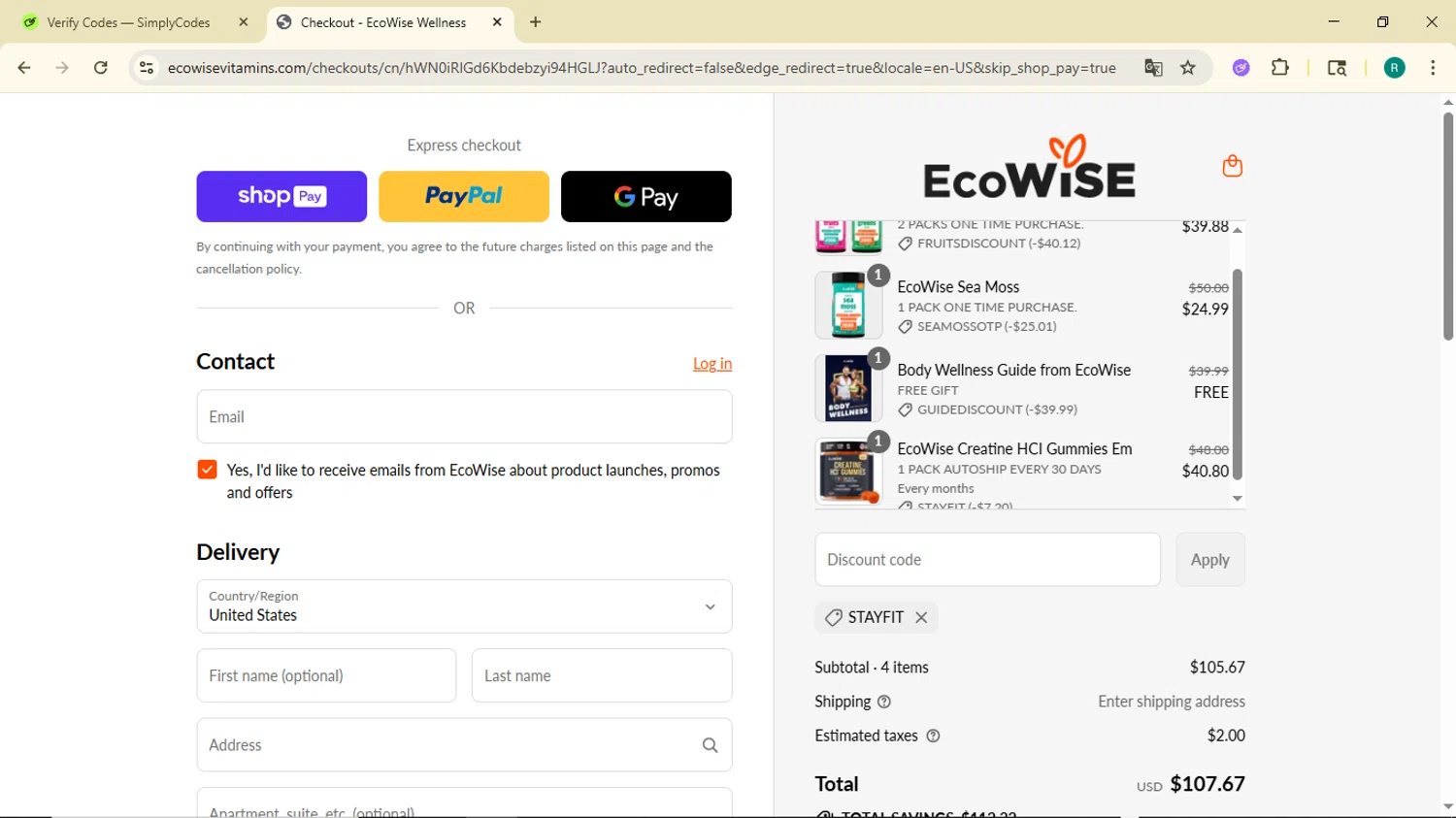The width and height of the screenshot is (1456, 818).
Task: Click the estimated taxes value $2.00
Action: (x=1226, y=736)
